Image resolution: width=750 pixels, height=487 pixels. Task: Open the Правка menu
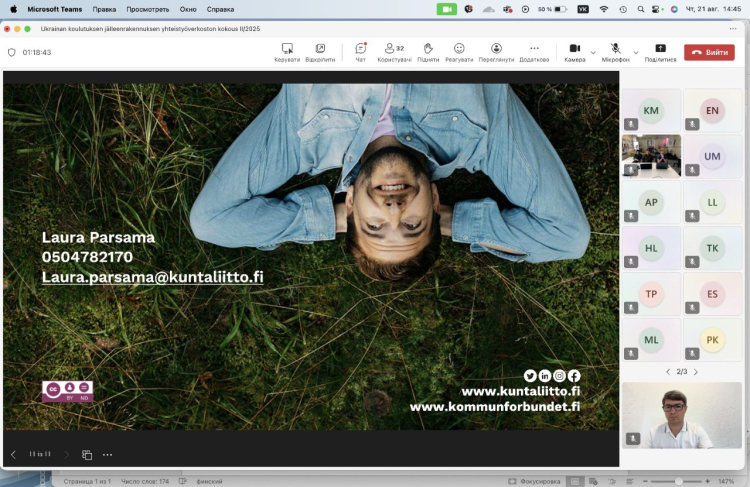[104, 9]
